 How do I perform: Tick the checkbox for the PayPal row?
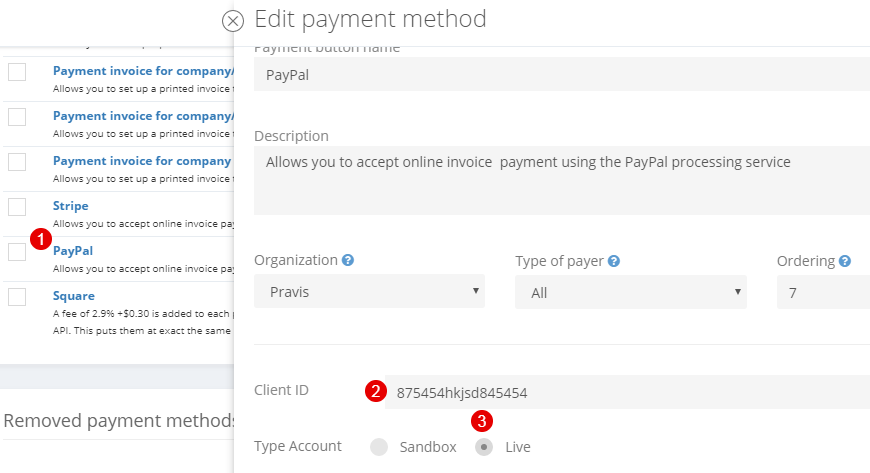[x=17, y=251]
